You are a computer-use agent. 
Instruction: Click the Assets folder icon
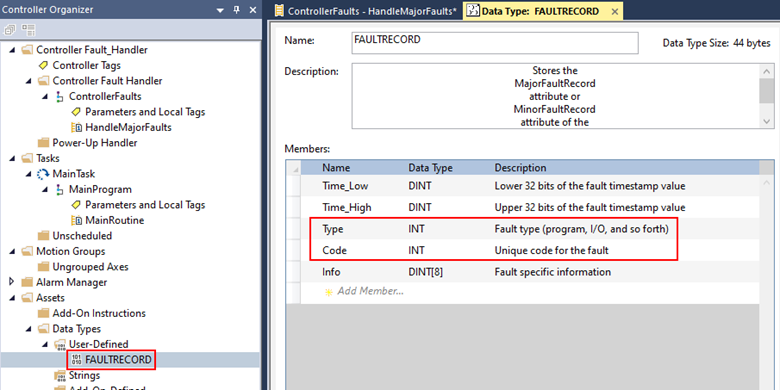click(27, 298)
